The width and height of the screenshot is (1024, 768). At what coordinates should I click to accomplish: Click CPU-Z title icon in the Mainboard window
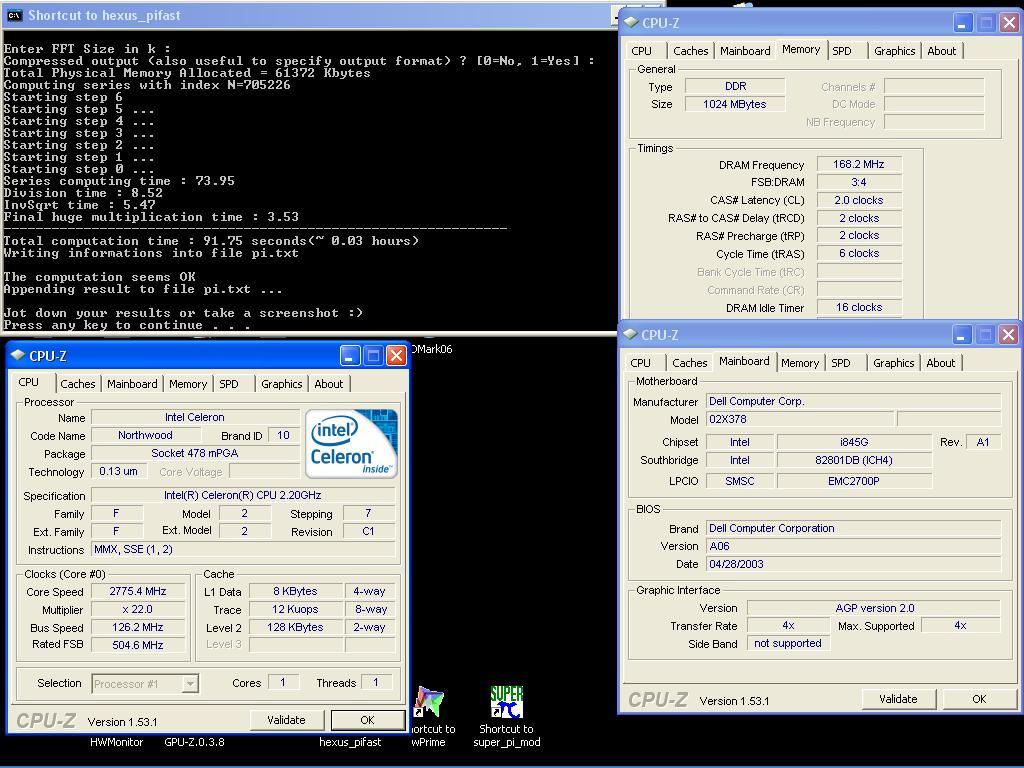(x=630, y=334)
